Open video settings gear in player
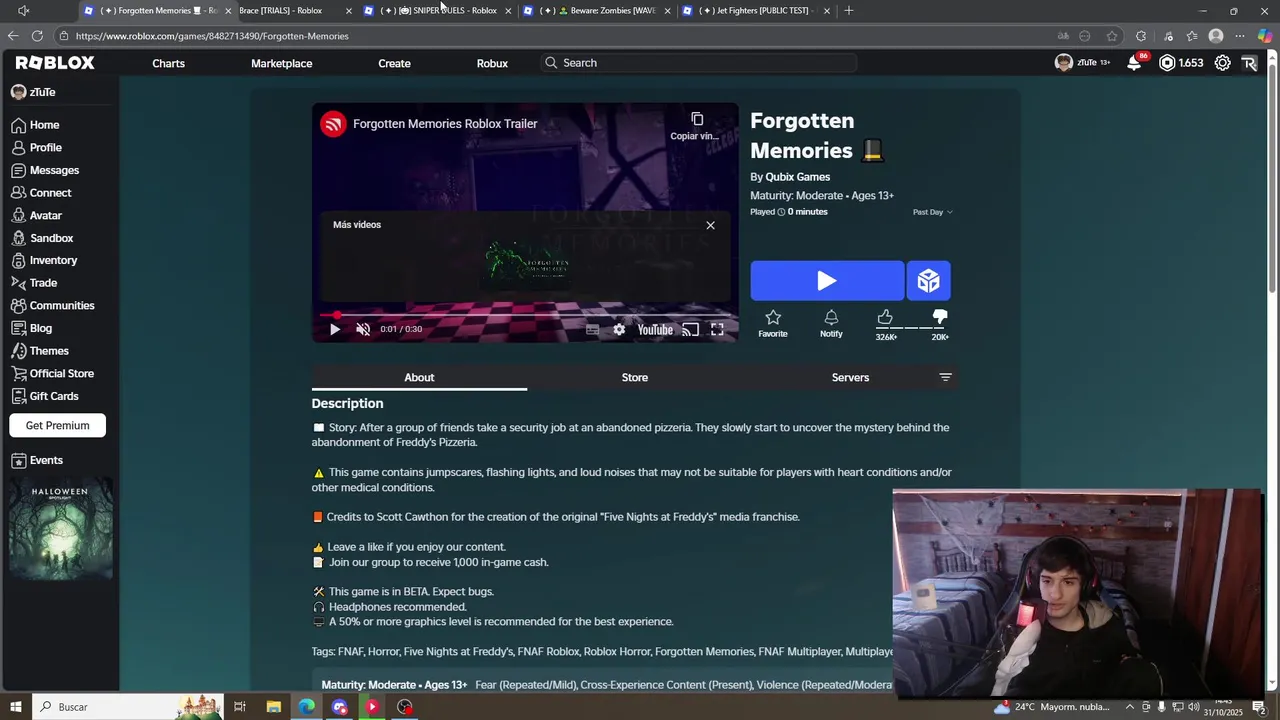Screen dimensions: 1280x720 pyautogui.click(x=619, y=329)
